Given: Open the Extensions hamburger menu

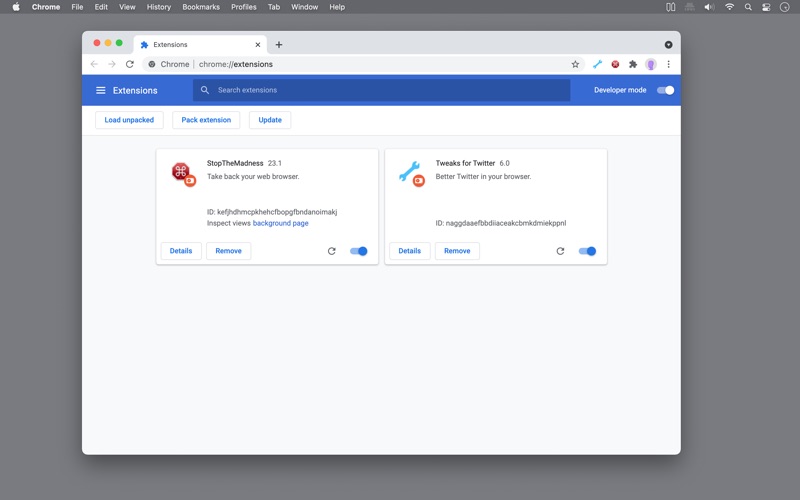Looking at the screenshot, I should tap(101, 90).
